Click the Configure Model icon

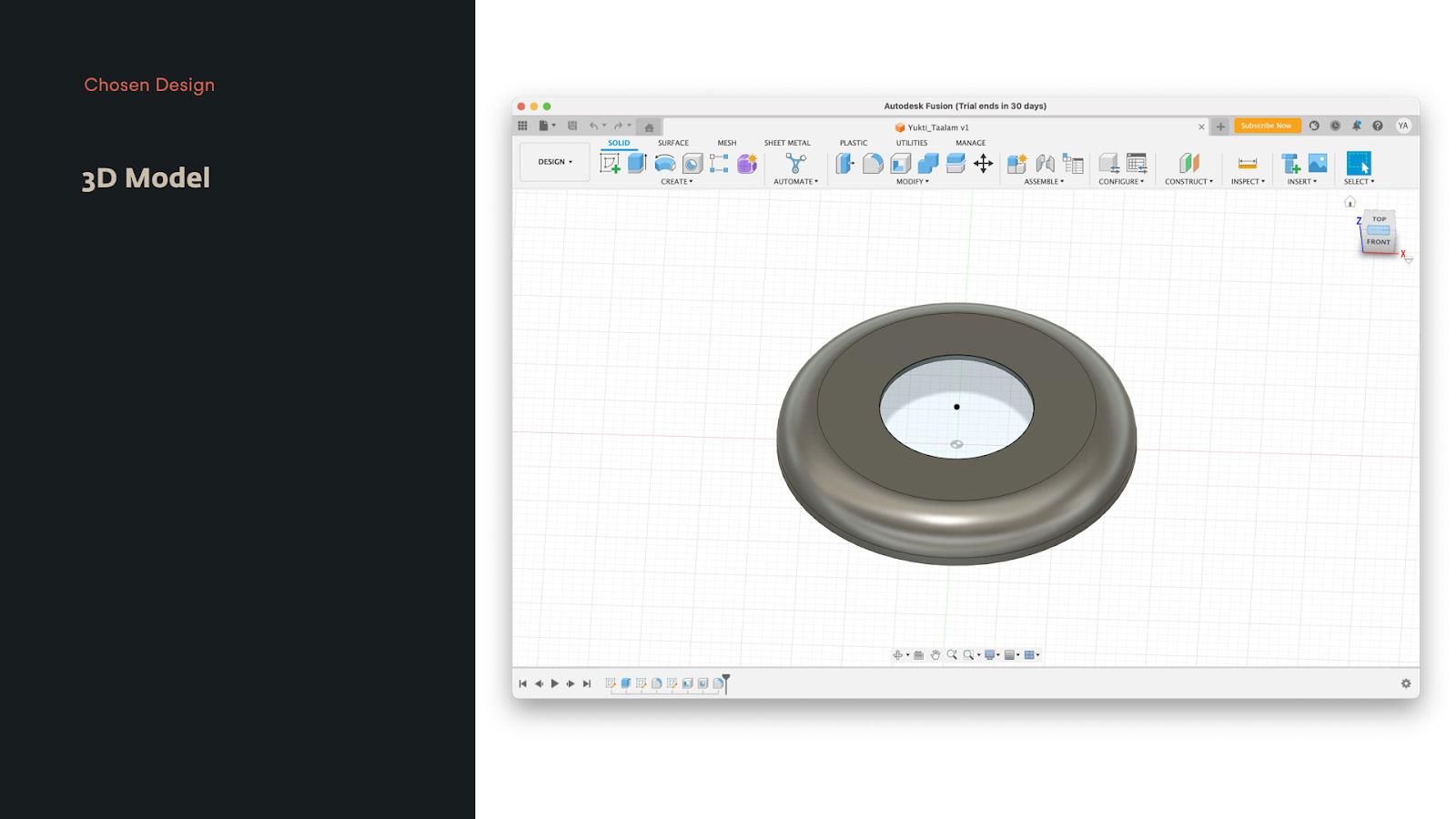pyautogui.click(x=1108, y=163)
